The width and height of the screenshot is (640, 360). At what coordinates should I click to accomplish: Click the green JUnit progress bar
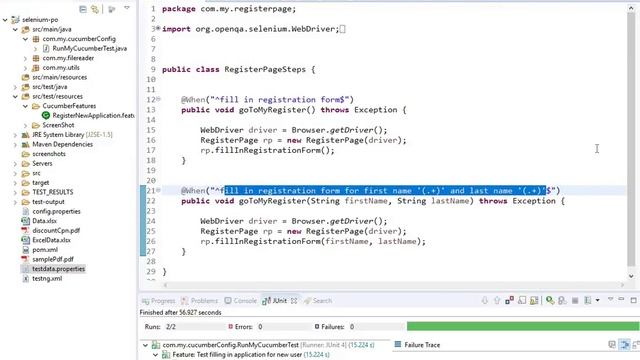(523, 326)
